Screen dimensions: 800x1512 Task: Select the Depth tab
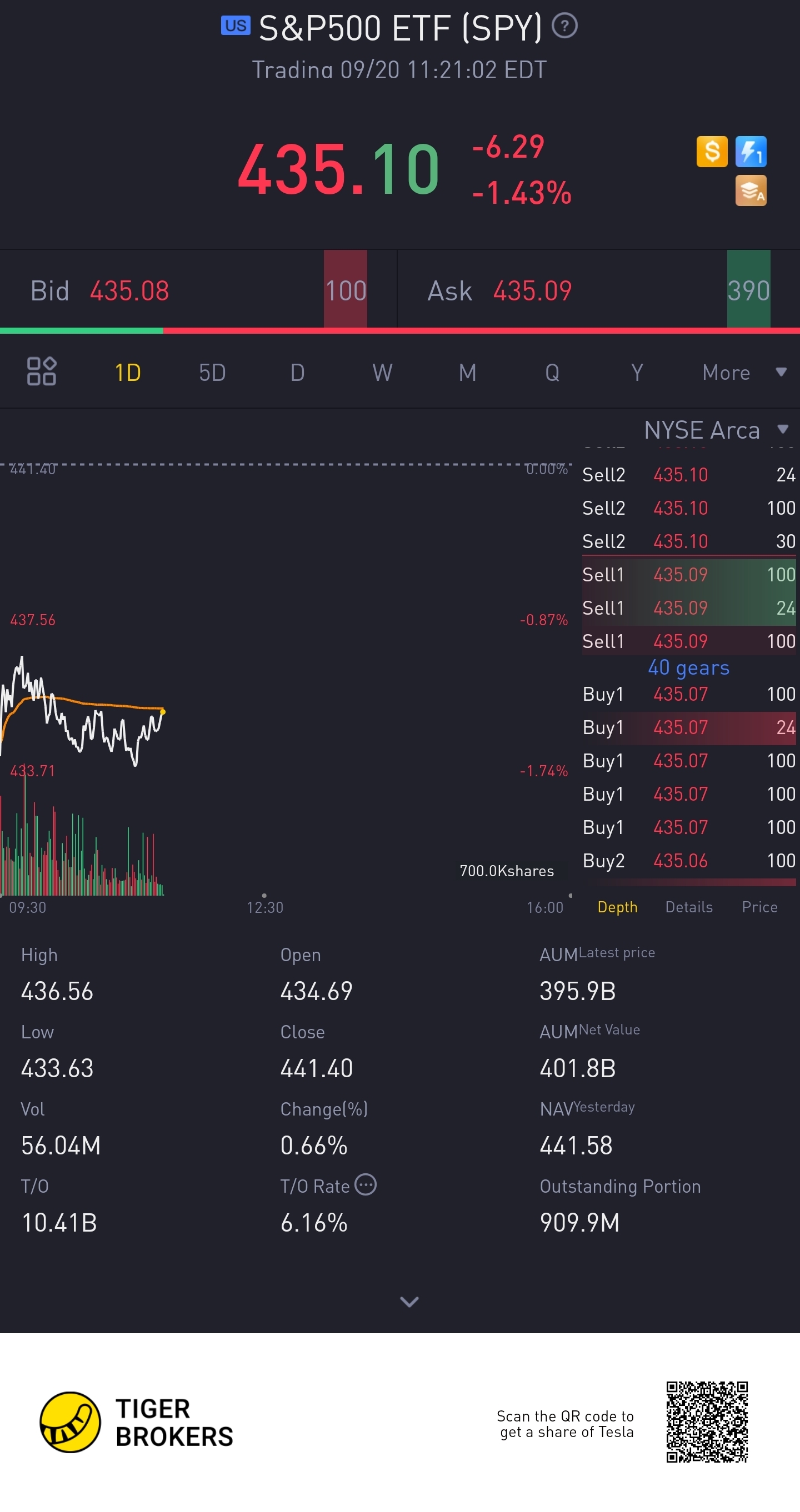coord(617,907)
